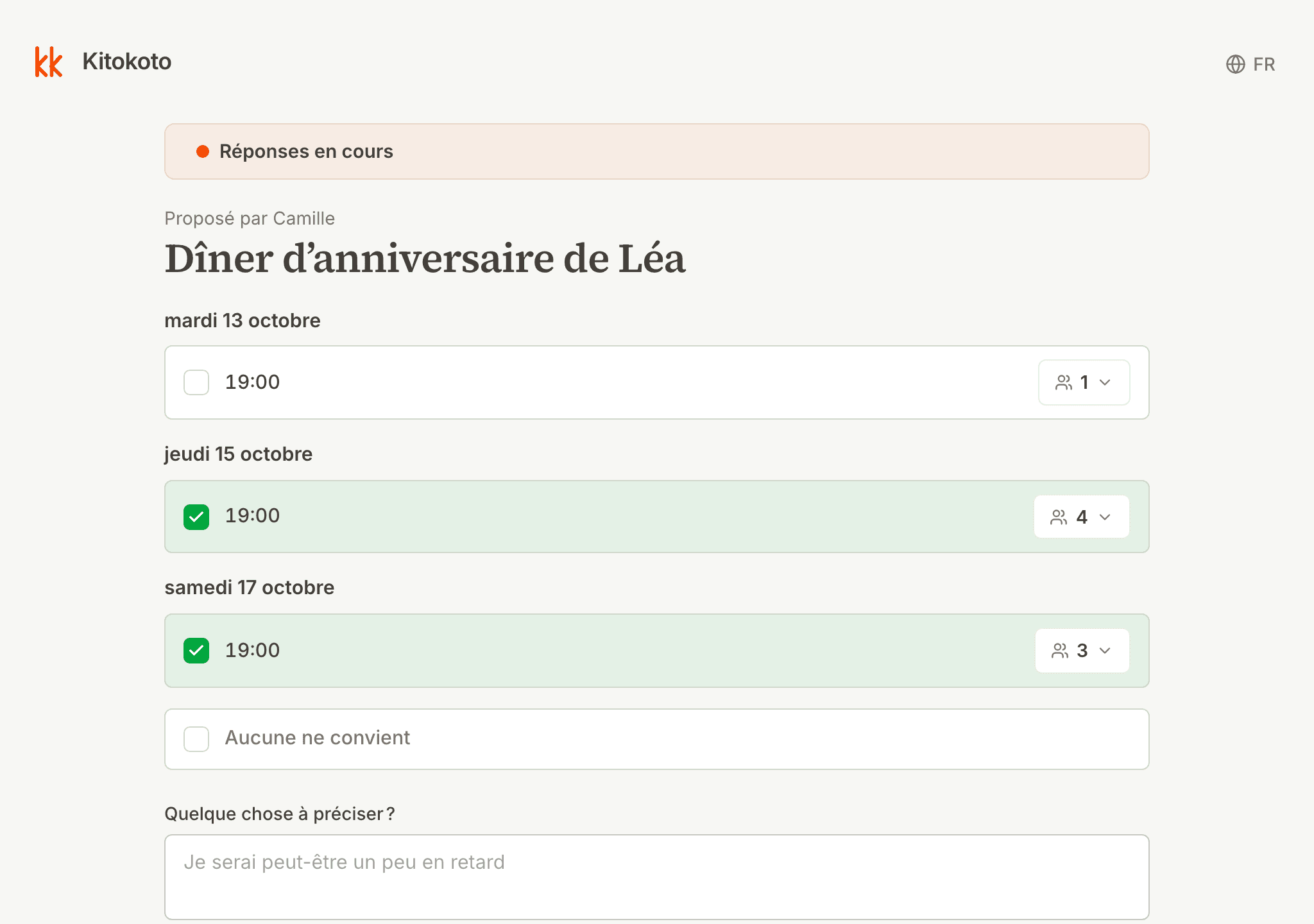This screenshot has width=1314, height=924.
Task: Expand the attendees dropdown showing 1
Action: coord(1084,382)
